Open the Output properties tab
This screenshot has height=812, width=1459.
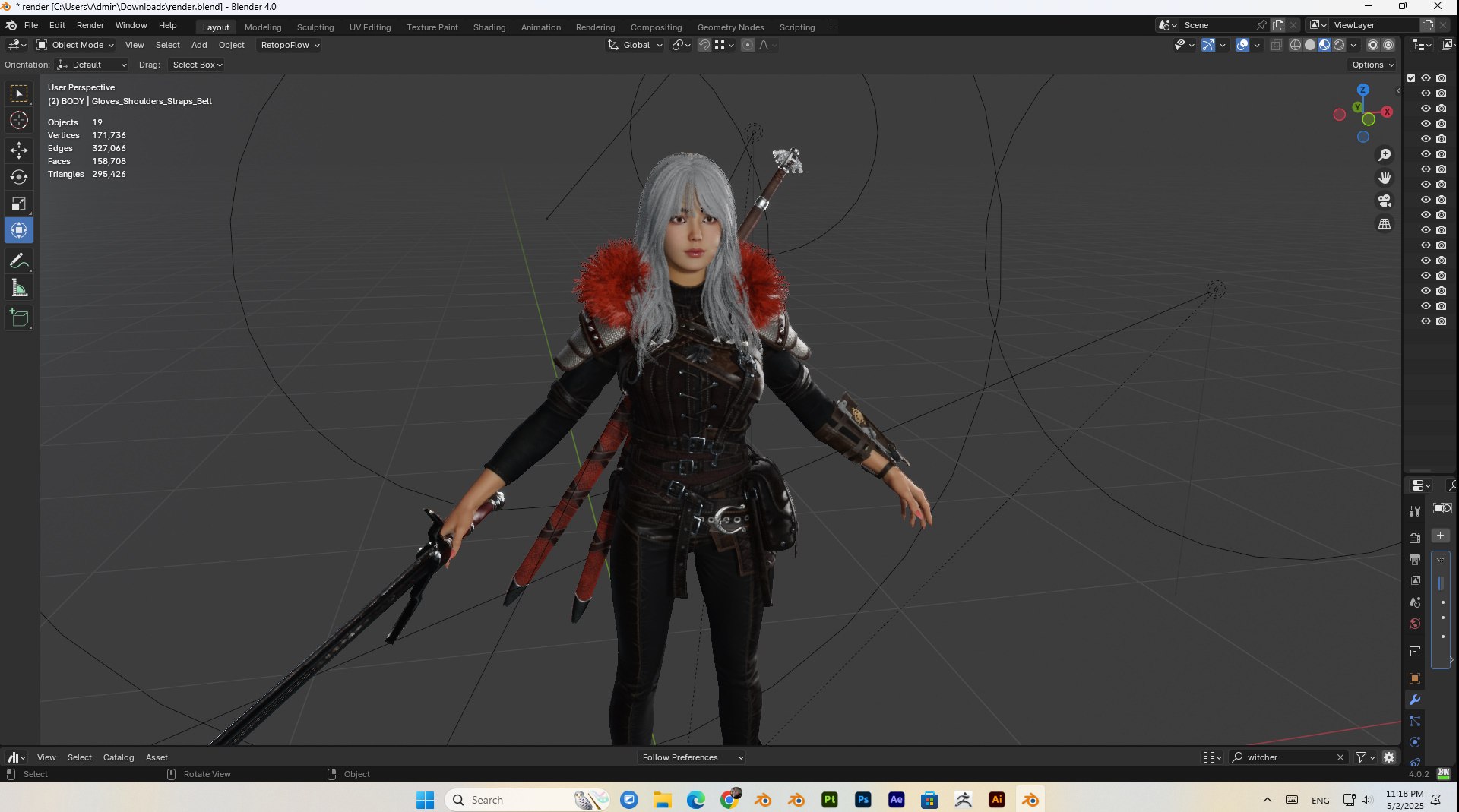[1415, 560]
